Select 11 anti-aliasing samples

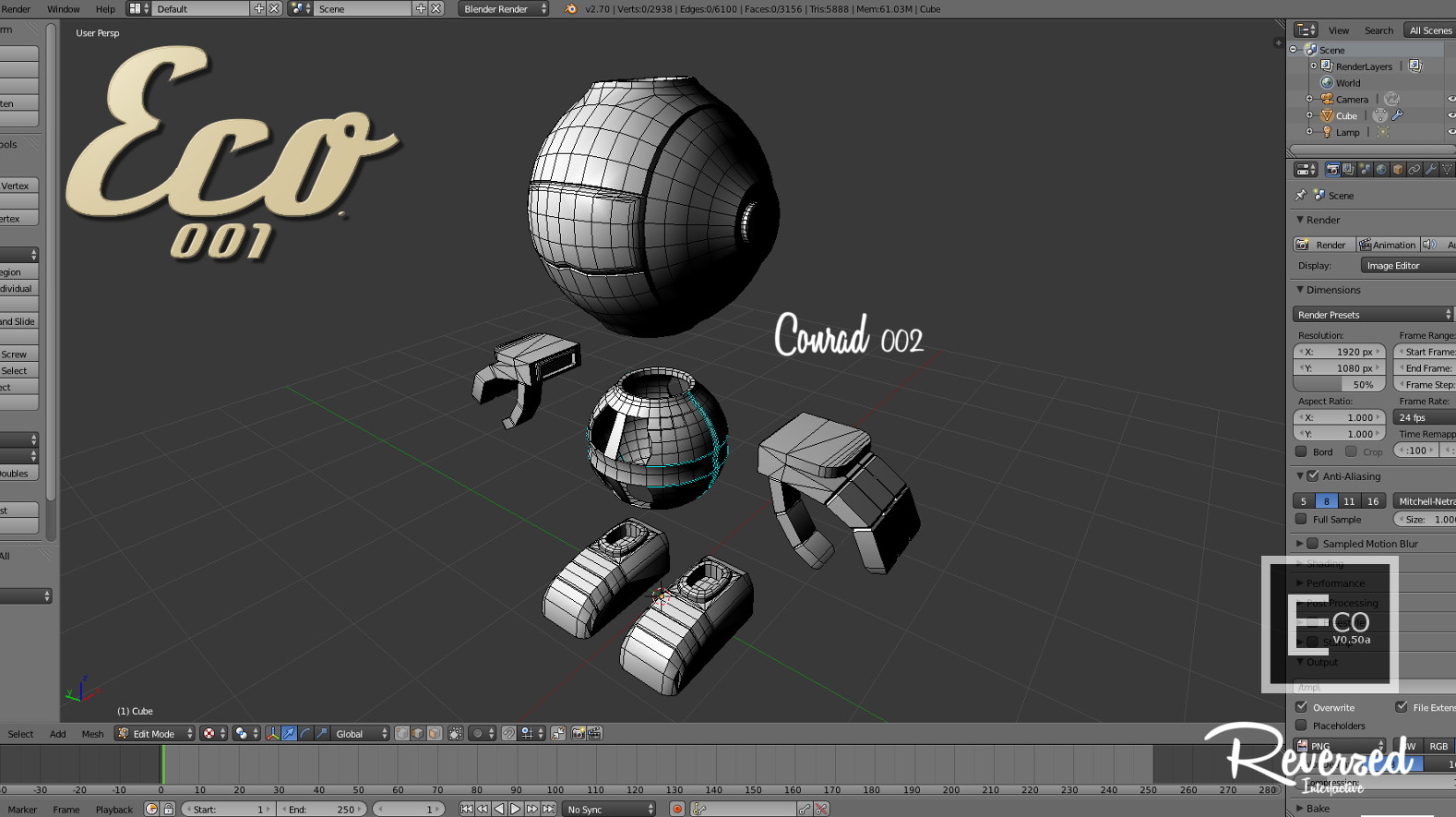(x=1349, y=501)
